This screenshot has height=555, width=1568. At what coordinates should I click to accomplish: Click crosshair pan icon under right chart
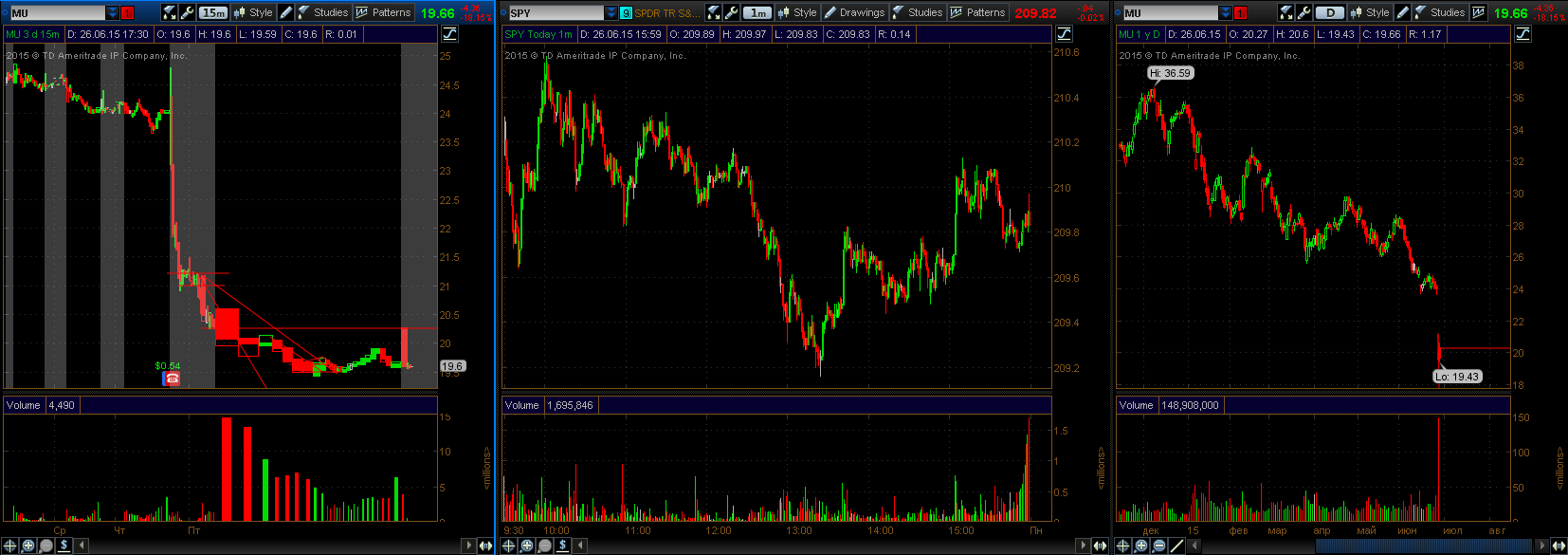tap(1123, 546)
